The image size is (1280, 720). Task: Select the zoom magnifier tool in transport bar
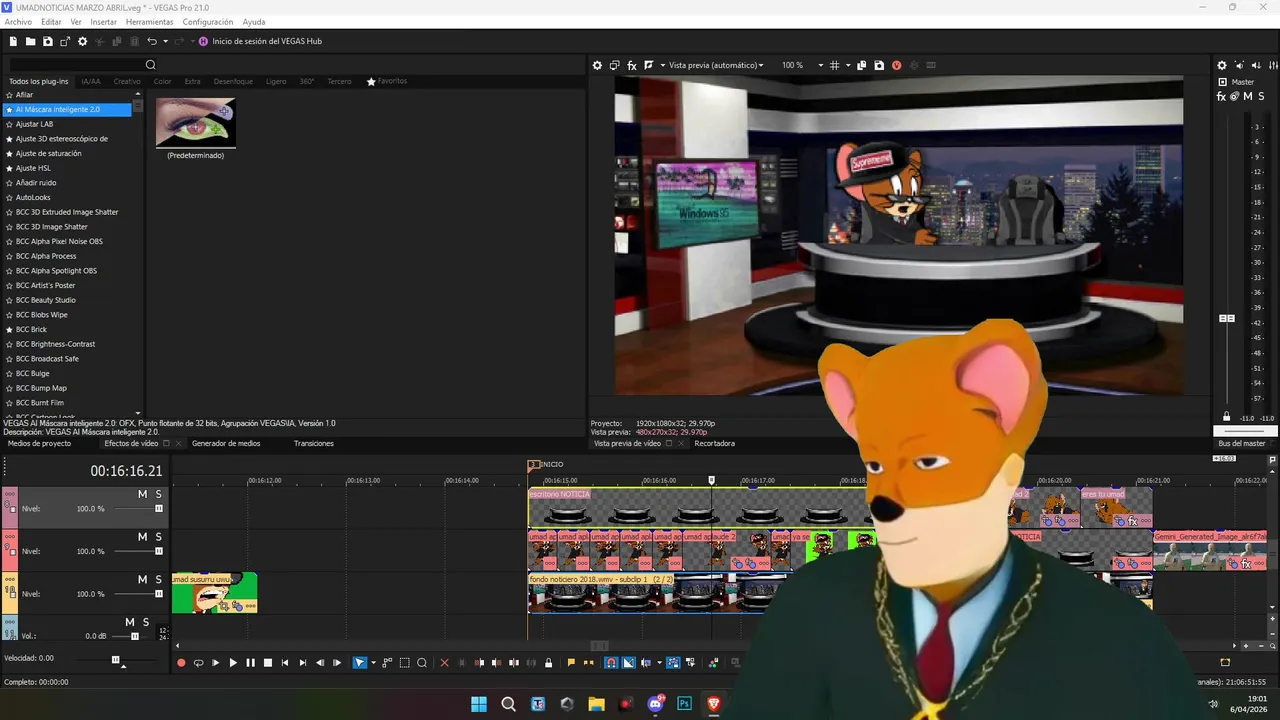pyautogui.click(x=422, y=662)
